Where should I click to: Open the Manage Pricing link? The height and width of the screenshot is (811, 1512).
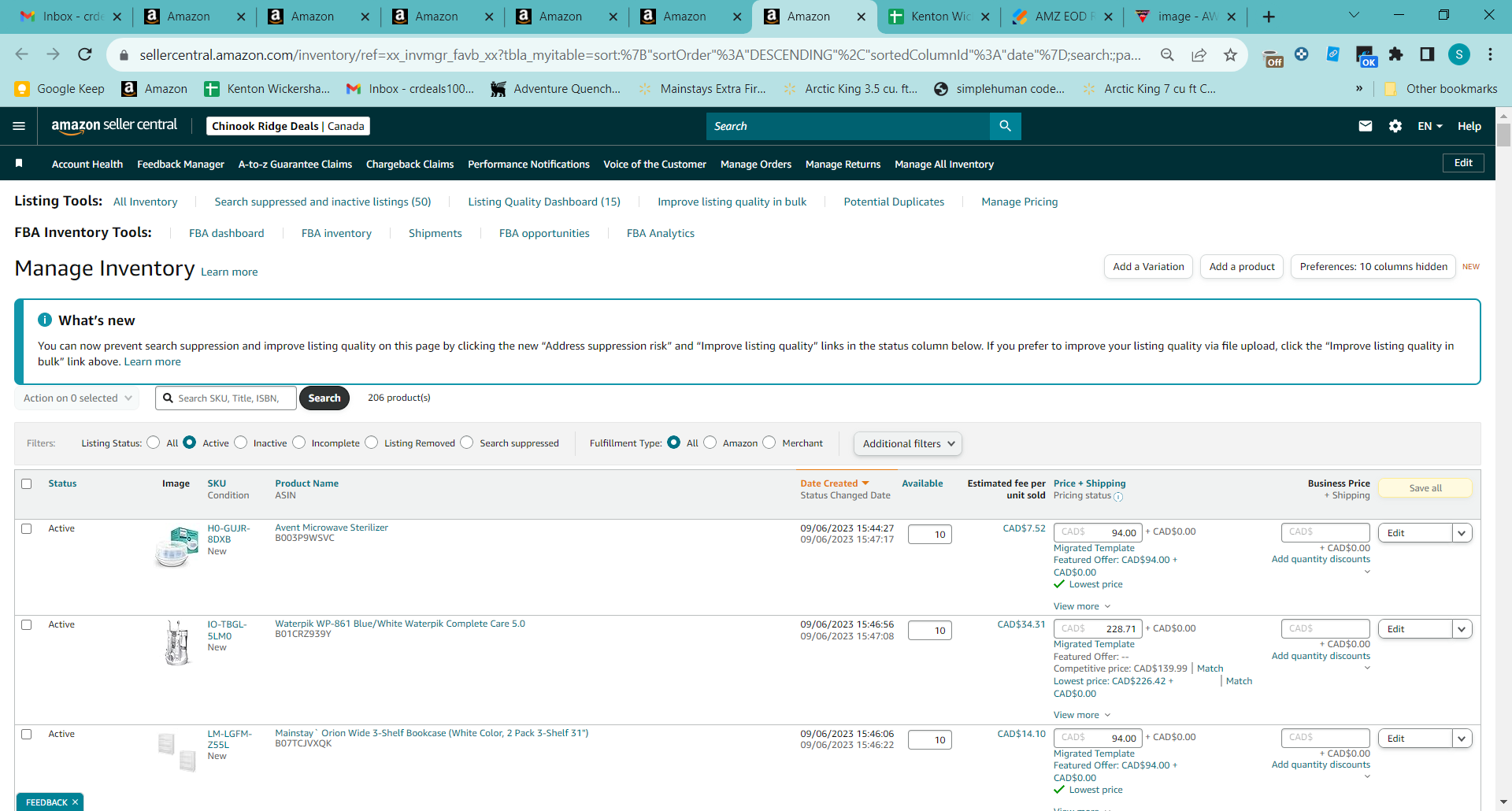click(1020, 202)
